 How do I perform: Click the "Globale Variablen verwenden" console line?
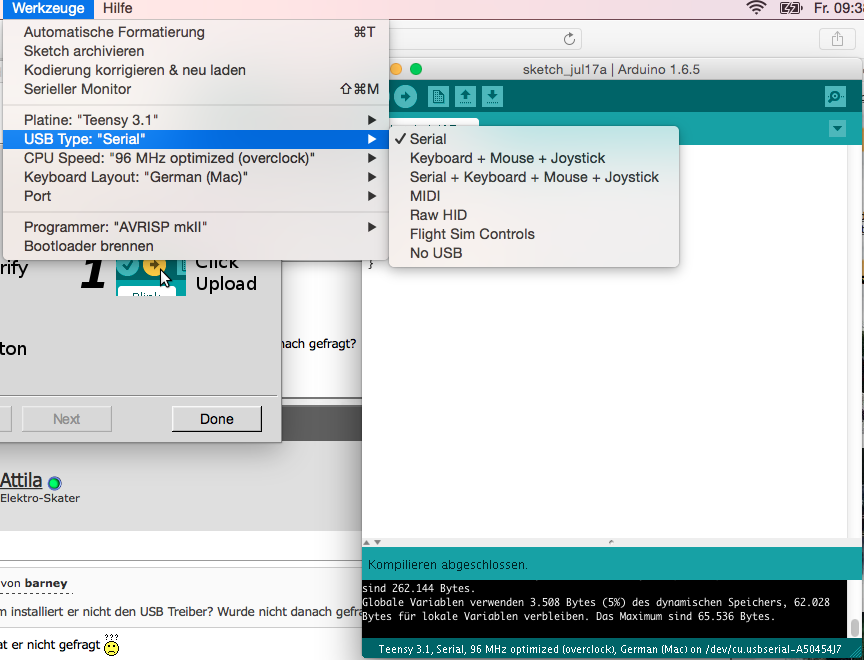(x=595, y=602)
